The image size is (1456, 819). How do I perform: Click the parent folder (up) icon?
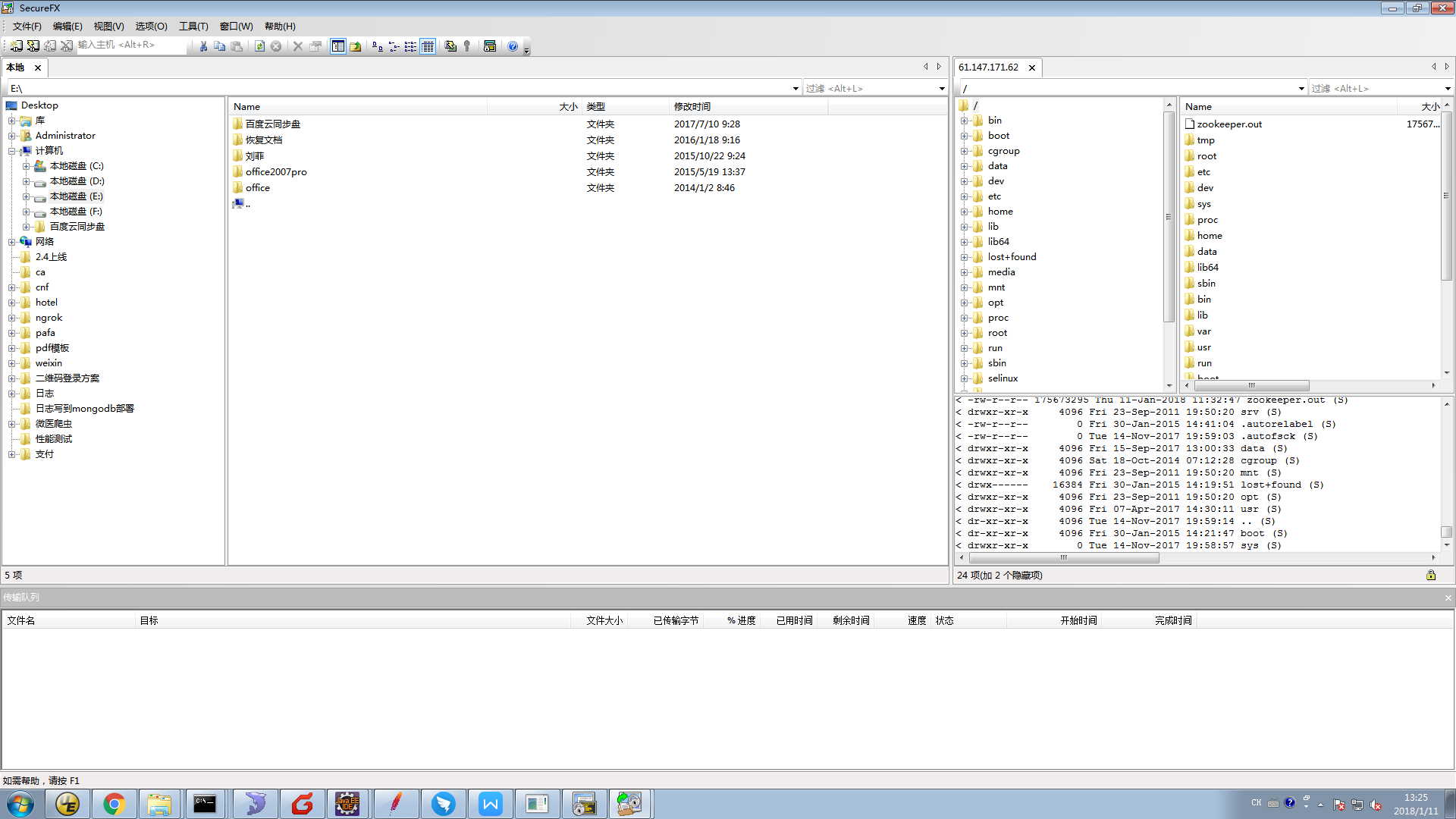[355, 46]
